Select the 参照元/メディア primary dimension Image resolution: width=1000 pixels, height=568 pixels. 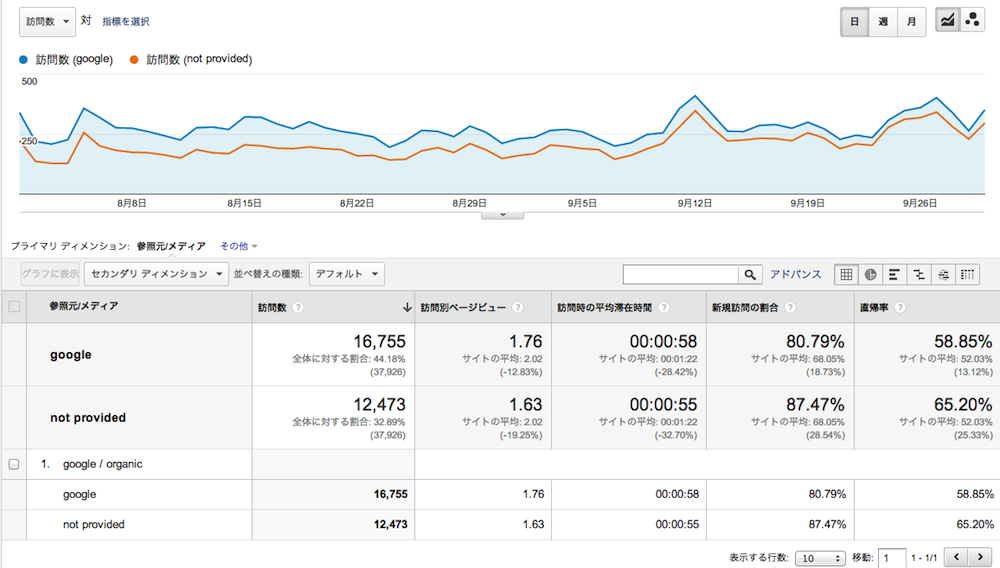[x=171, y=246]
